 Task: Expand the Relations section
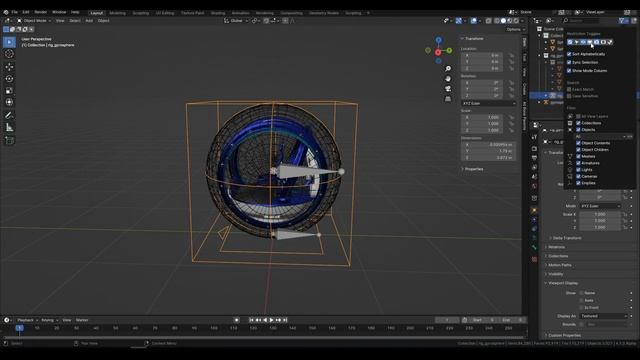(556, 247)
